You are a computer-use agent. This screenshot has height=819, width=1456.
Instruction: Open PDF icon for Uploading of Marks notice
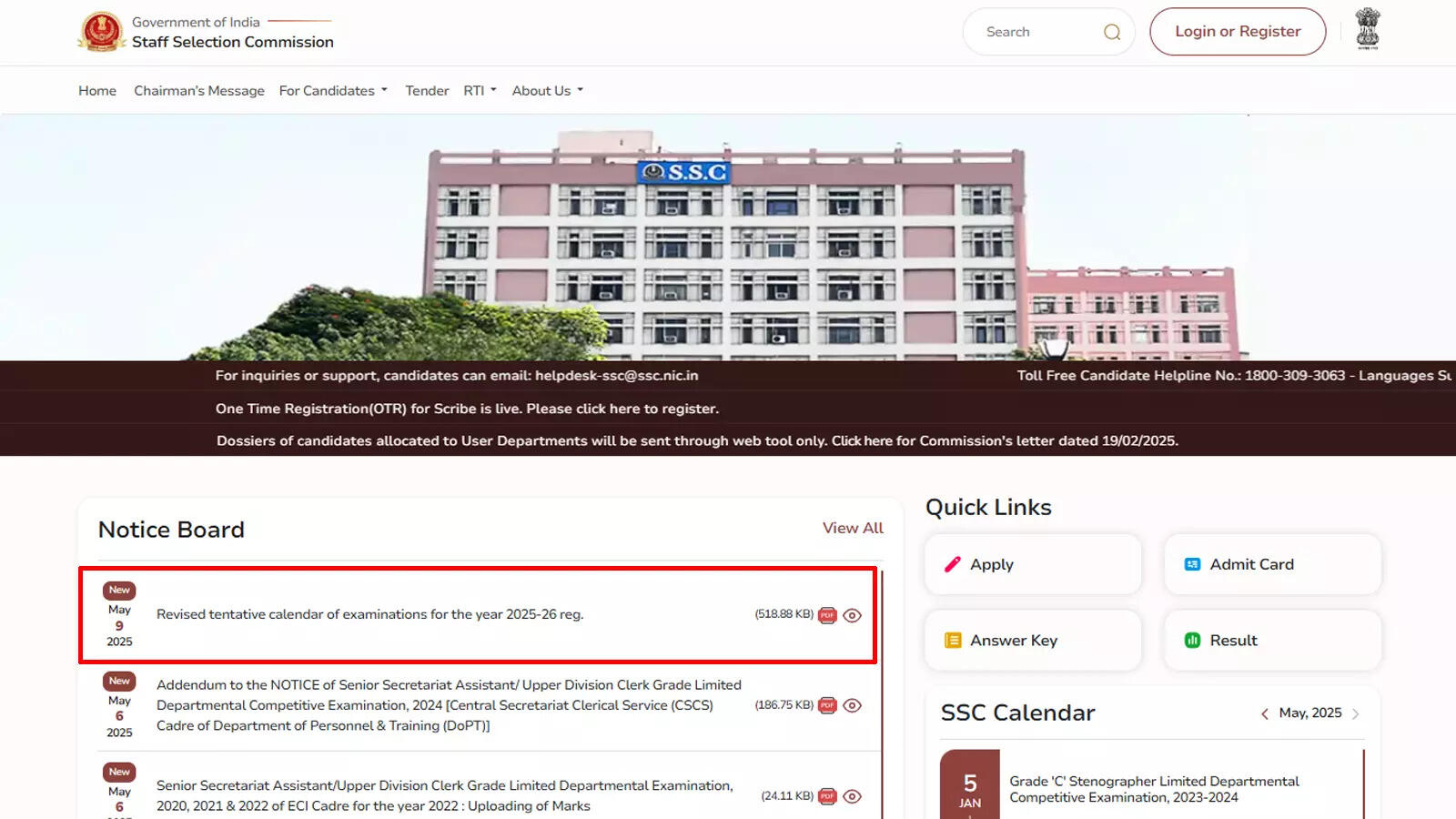(827, 796)
